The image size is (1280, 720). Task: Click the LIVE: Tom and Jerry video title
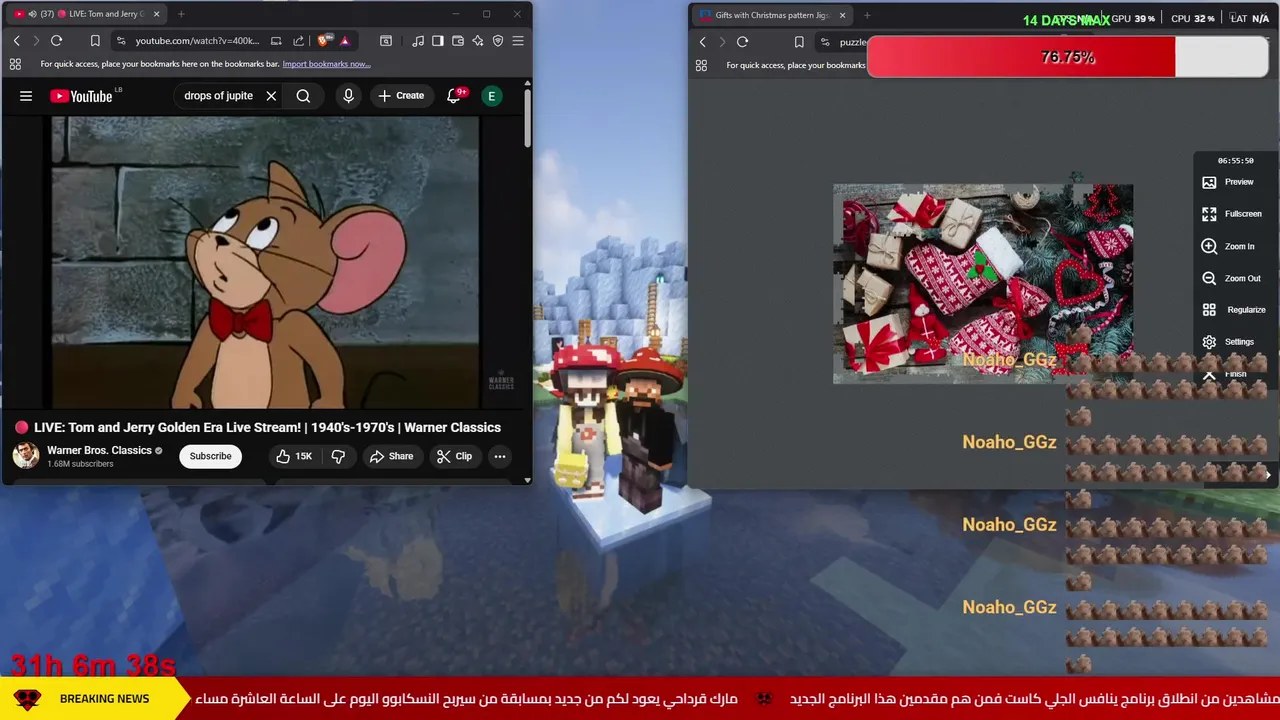[x=267, y=427]
